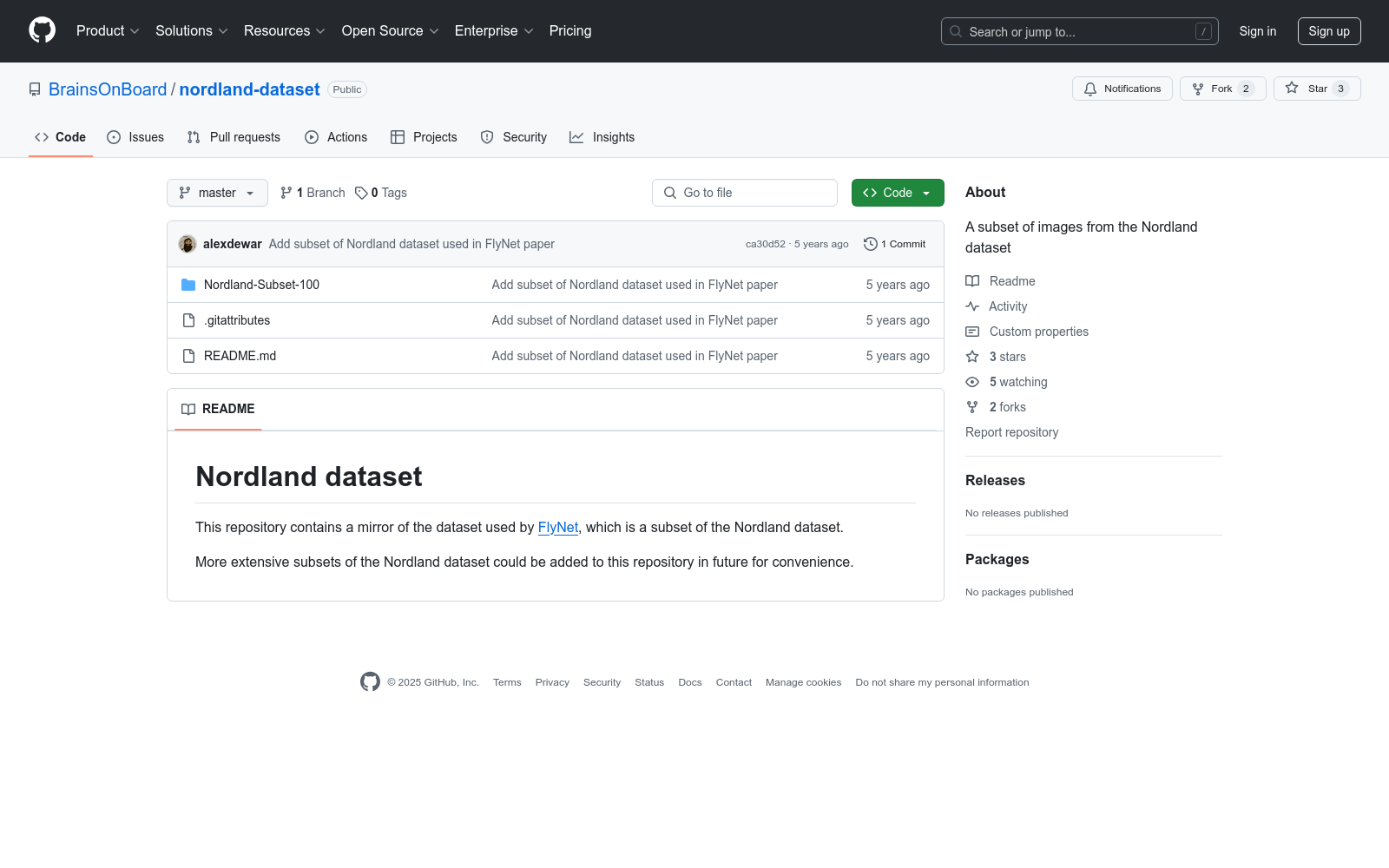The image size is (1389, 868).
Task: Click the GitHub logo in the footer
Action: [x=370, y=682]
